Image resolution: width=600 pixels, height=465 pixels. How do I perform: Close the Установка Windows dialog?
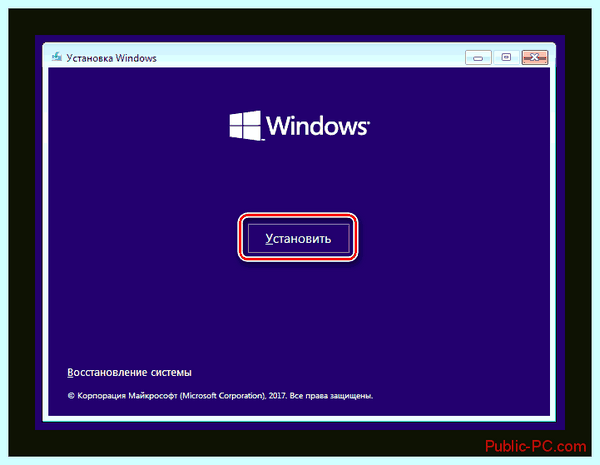pos(535,57)
